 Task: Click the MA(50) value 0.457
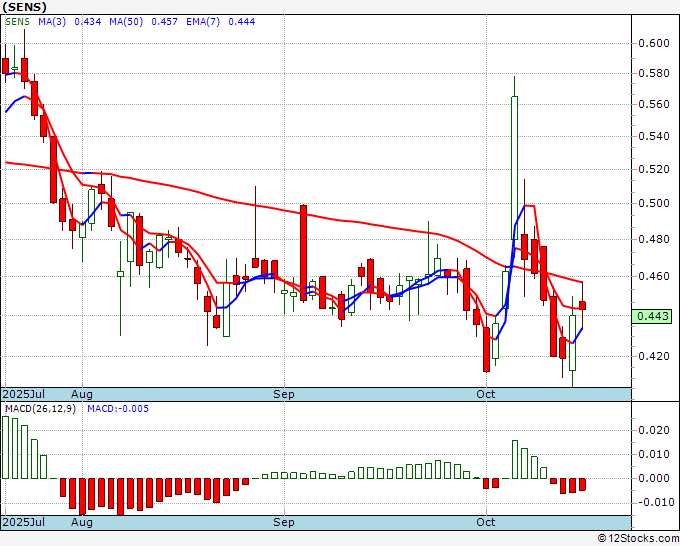(x=164, y=22)
